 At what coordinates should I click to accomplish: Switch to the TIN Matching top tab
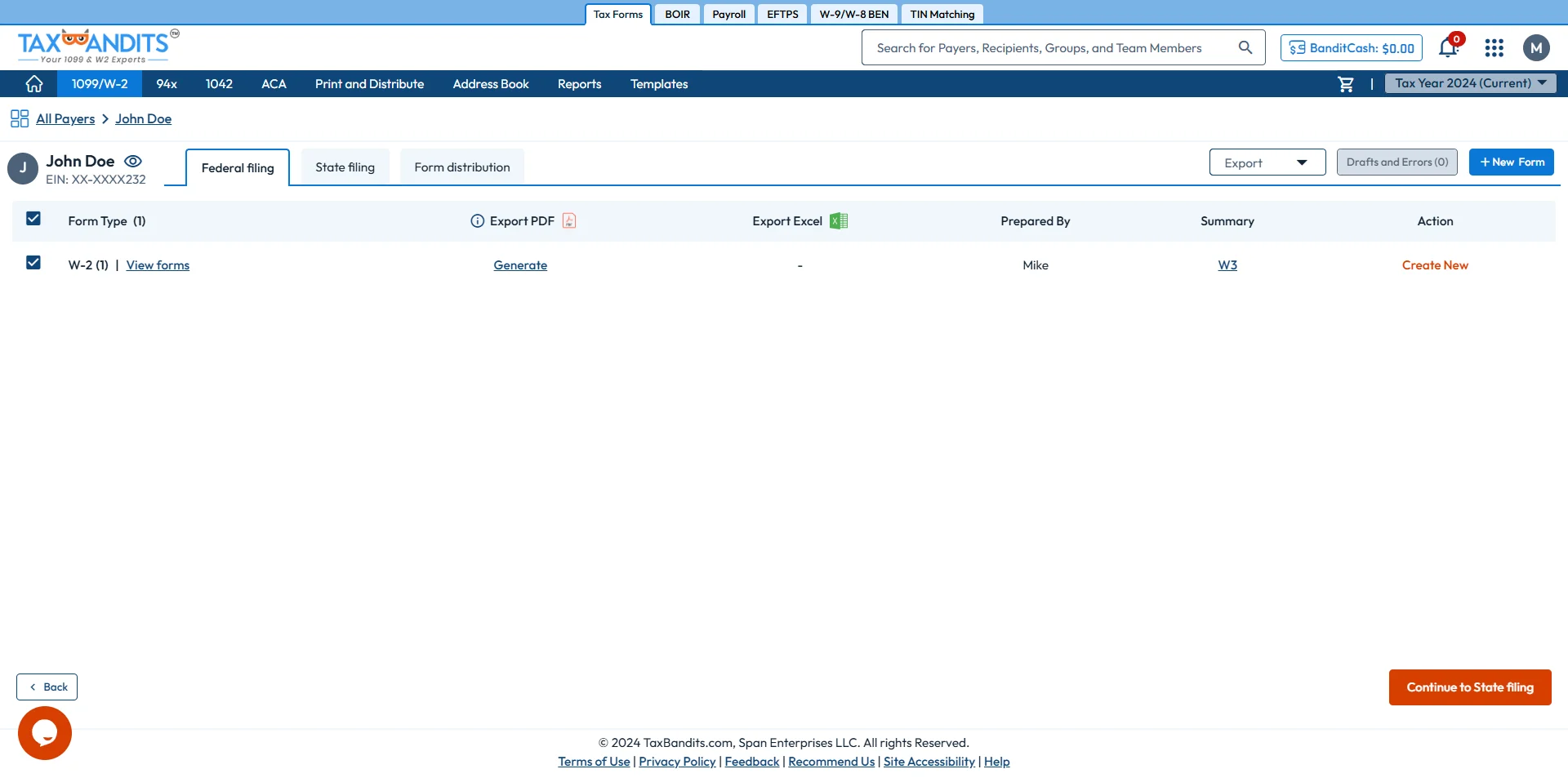tap(942, 15)
